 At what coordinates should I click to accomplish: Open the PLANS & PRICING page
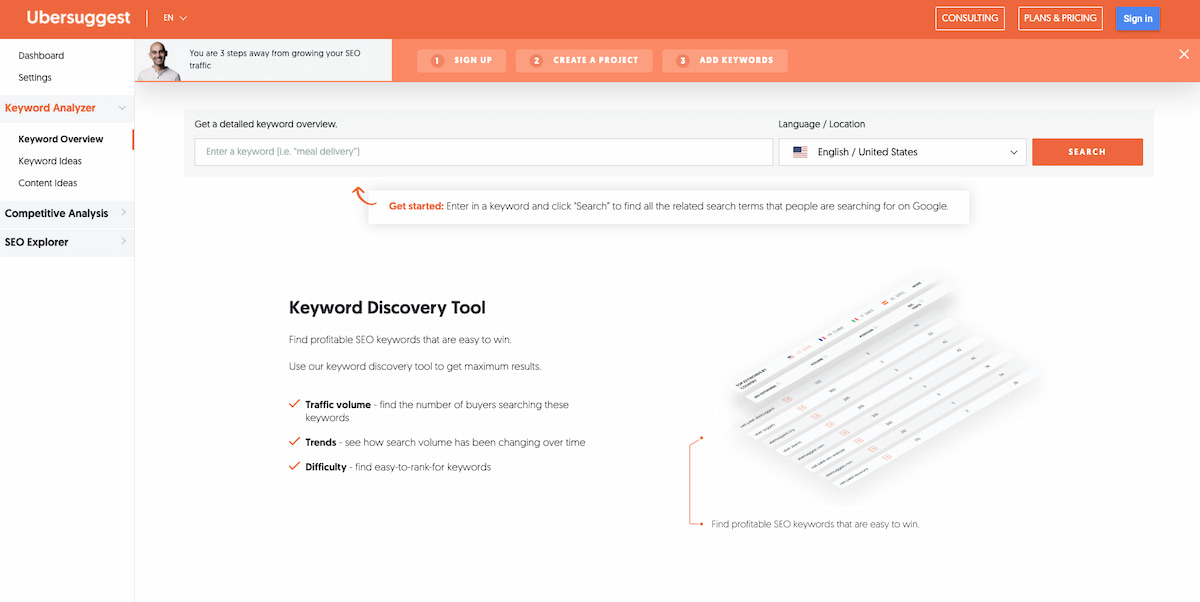[1060, 18]
